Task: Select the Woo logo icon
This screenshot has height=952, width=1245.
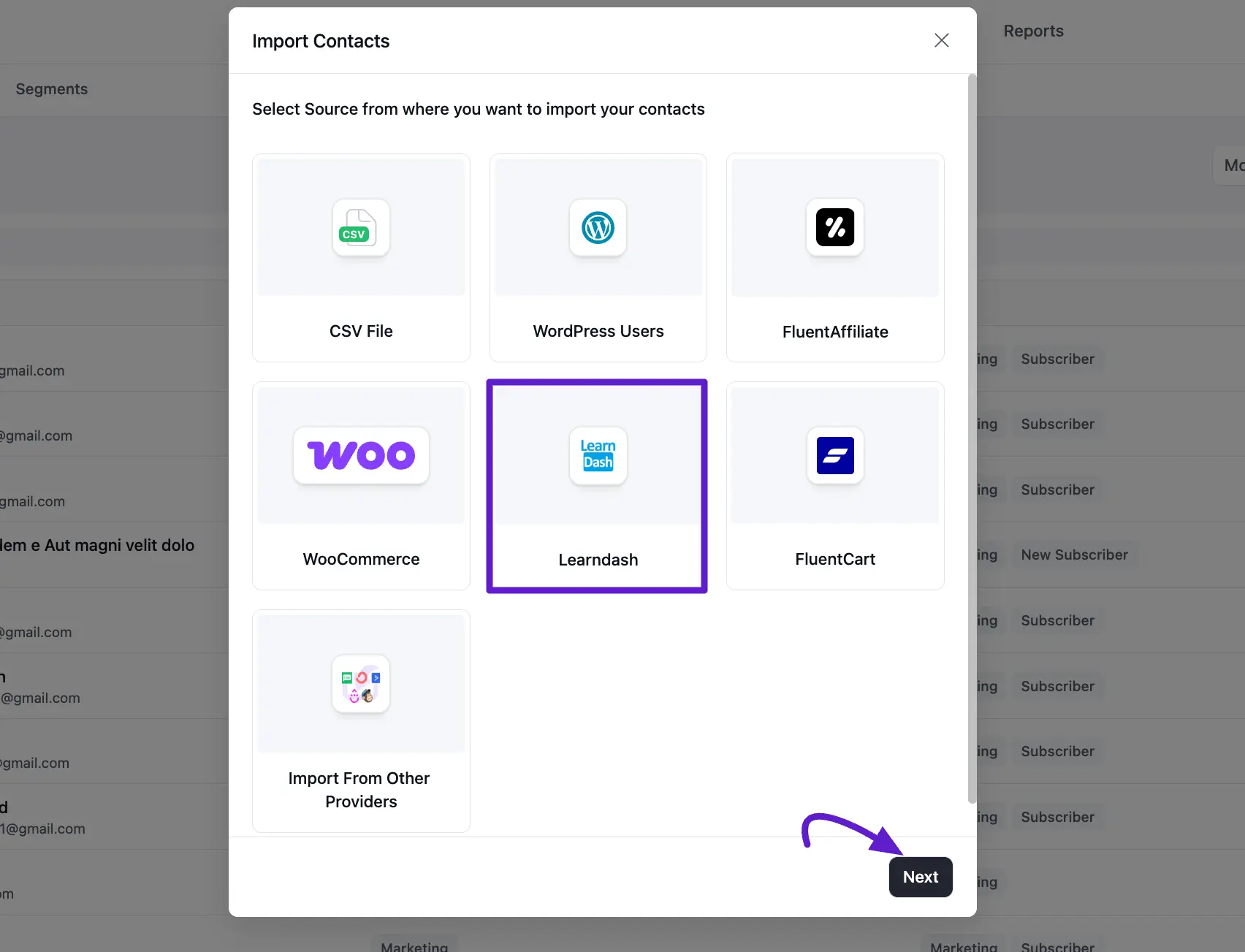Action: [x=361, y=455]
